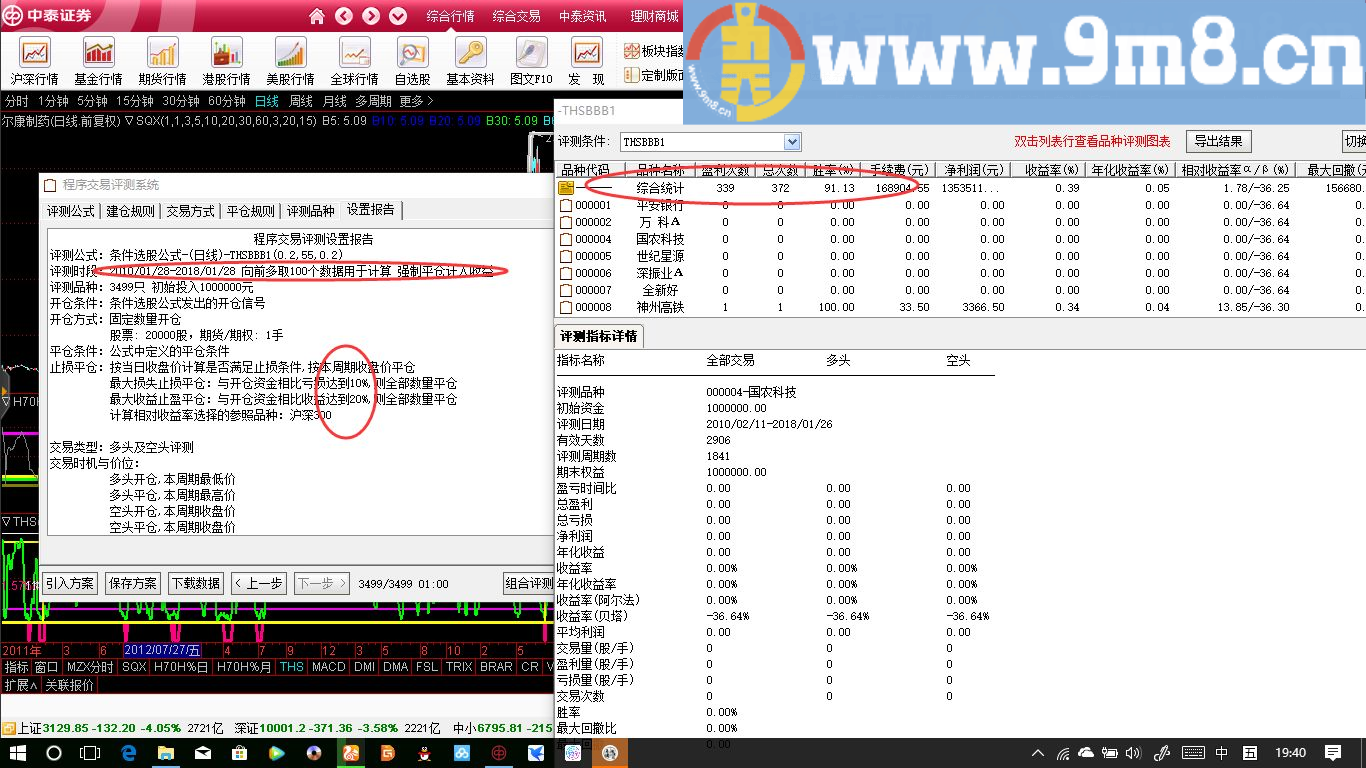1366x768 pixels.
Task: Open Windows Start menu
Action: [x=17, y=752]
